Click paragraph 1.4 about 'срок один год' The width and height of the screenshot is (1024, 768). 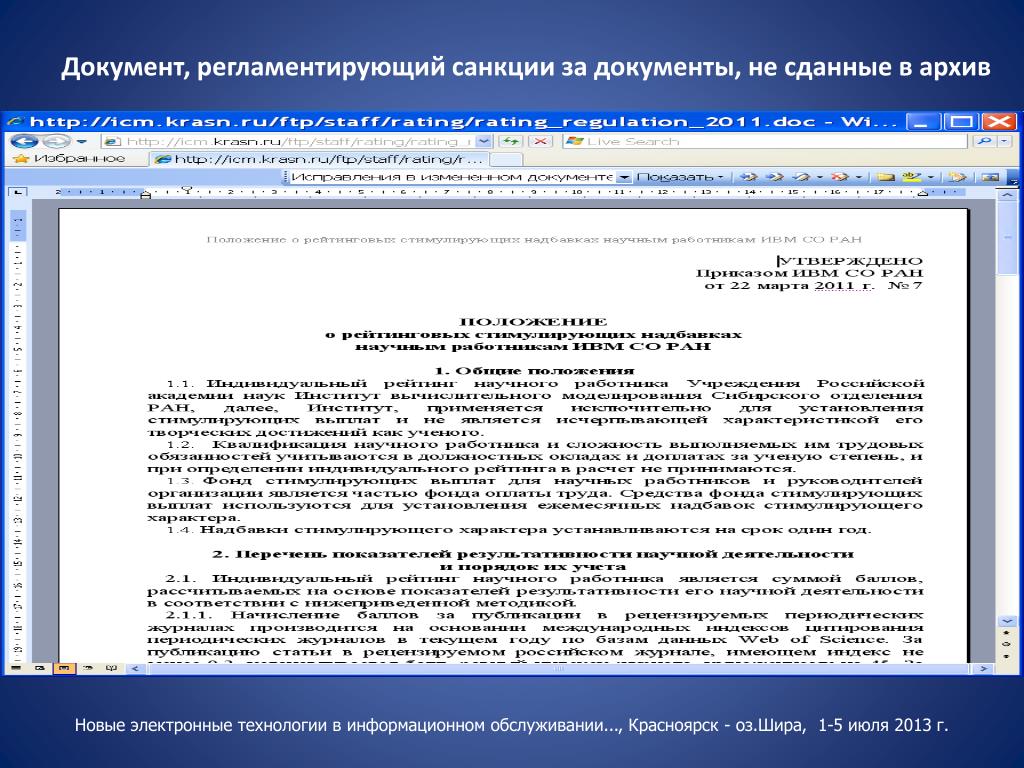(519, 529)
